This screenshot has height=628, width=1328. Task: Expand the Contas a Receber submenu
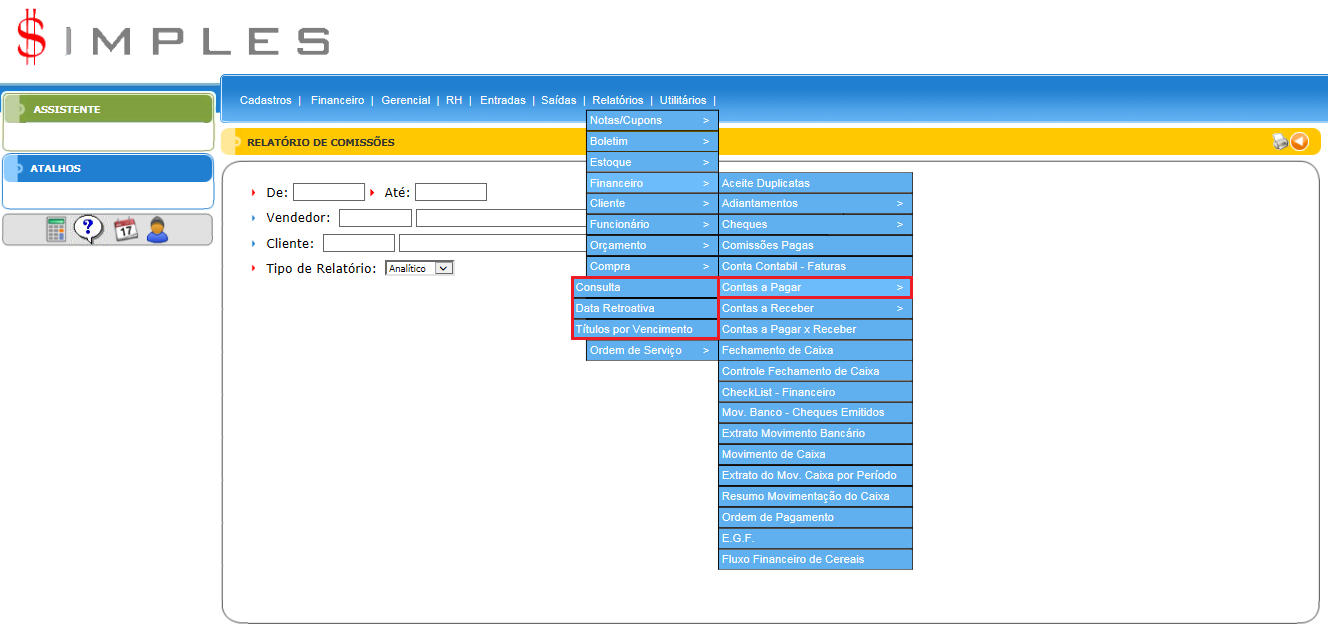pos(814,308)
